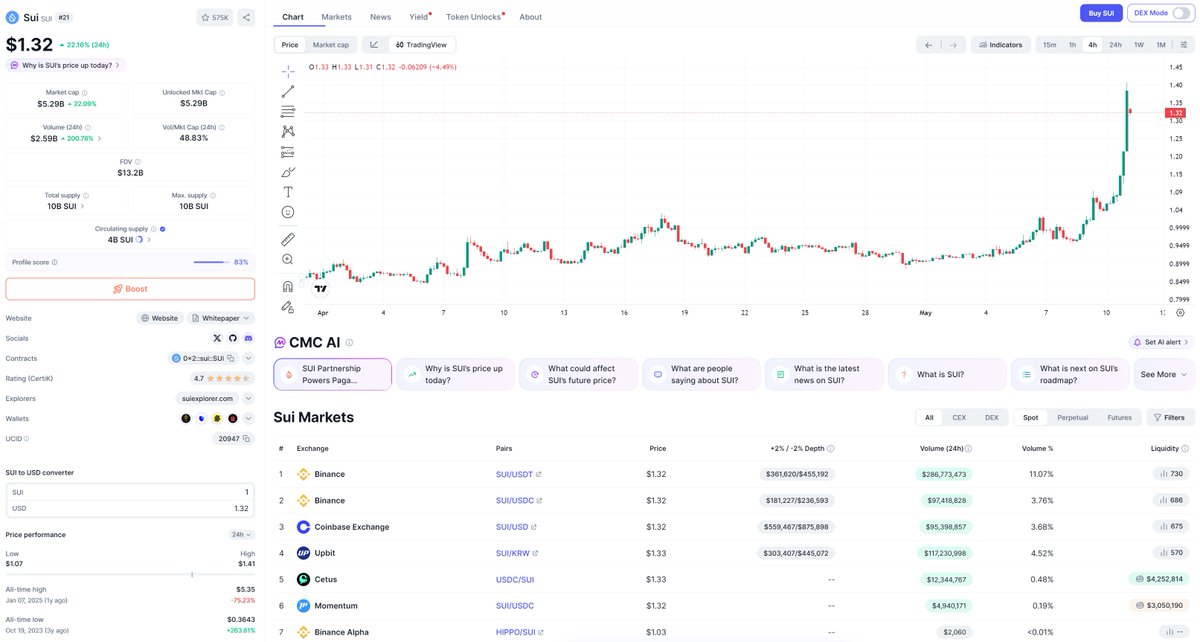Screen dimensions: 1200x642
Task: Set chart interval to 24h
Action: pos(1115,45)
